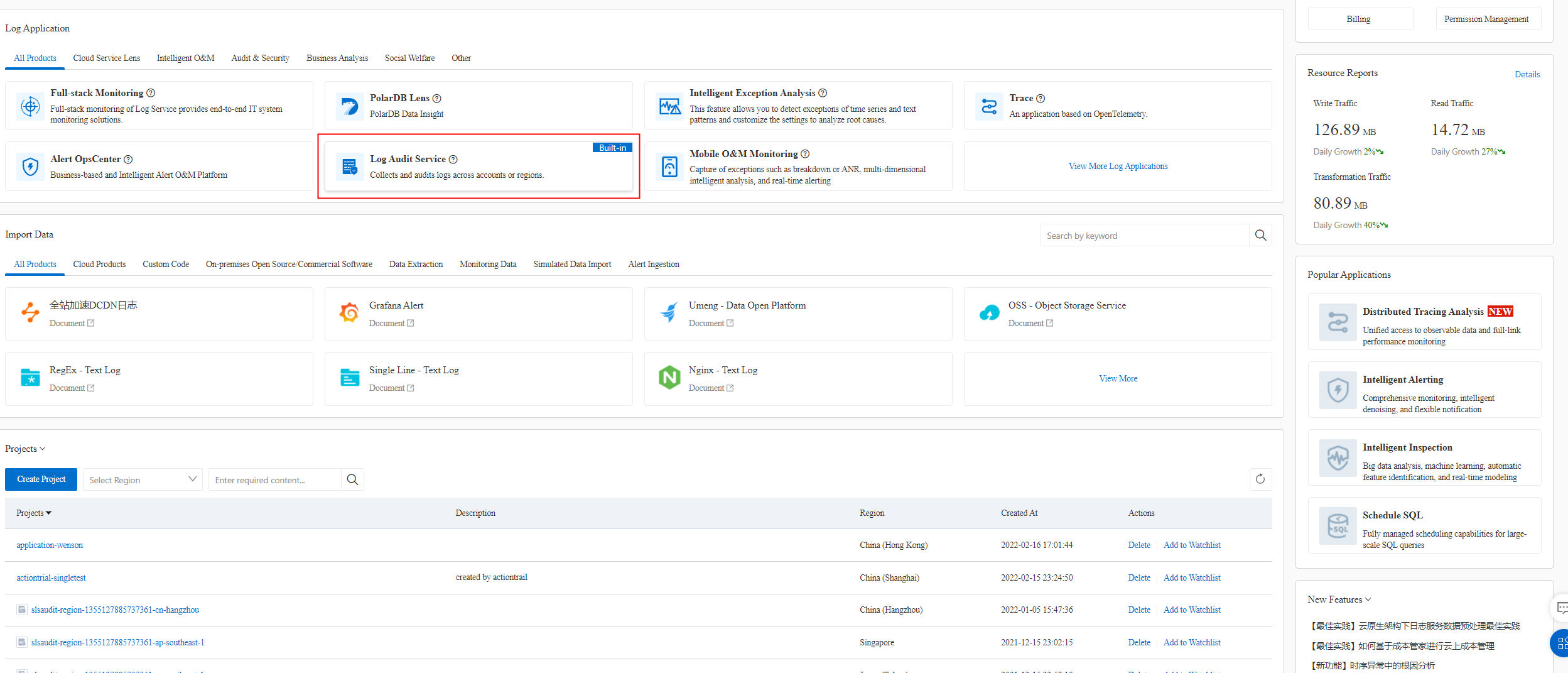The image size is (1568, 673).
Task: Click the Billing button
Action: coord(1360,19)
